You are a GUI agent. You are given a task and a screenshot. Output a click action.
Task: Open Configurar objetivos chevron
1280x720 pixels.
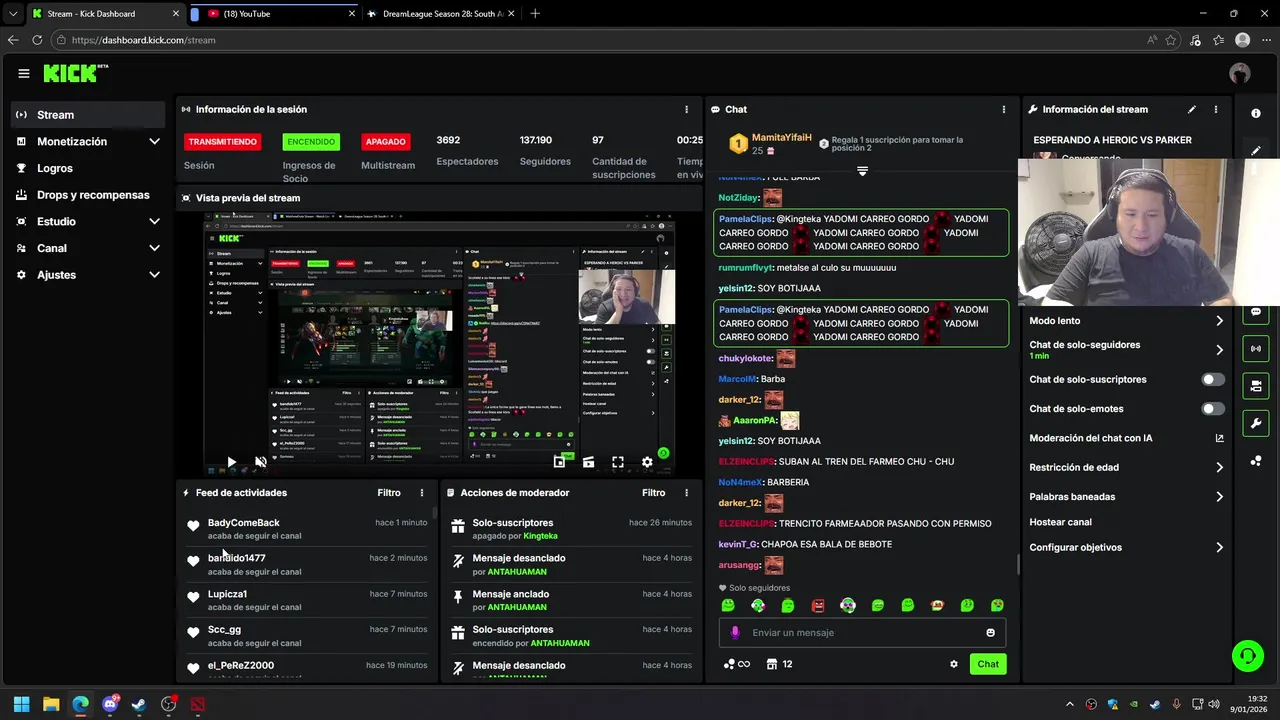[x=1219, y=547]
